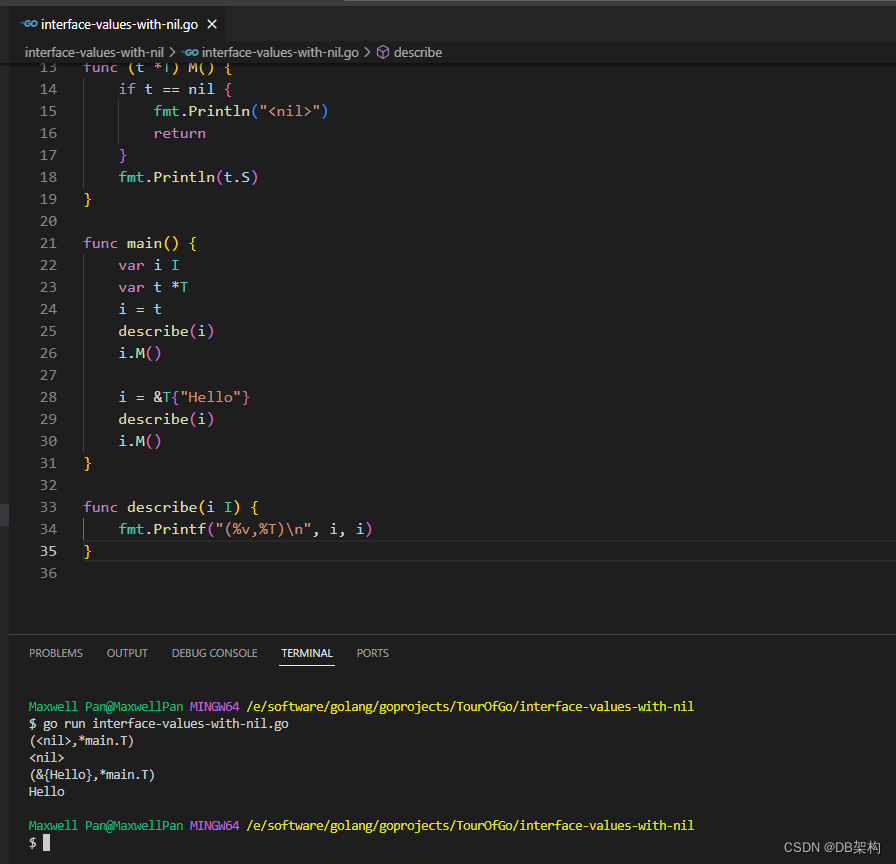Click line number 21 in the gutter
This screenshot has width=896, height=864.
pyautogui.click(x=48, y=242)
